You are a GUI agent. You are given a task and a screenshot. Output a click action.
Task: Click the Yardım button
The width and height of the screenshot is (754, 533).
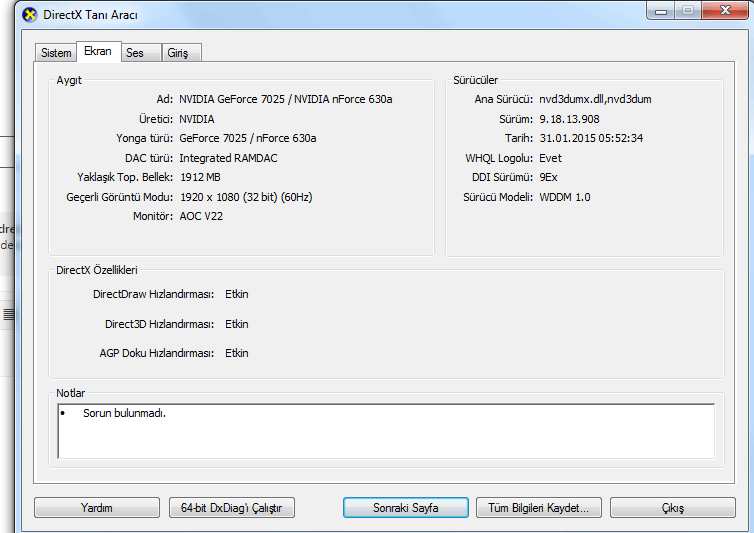click(97, 508)
